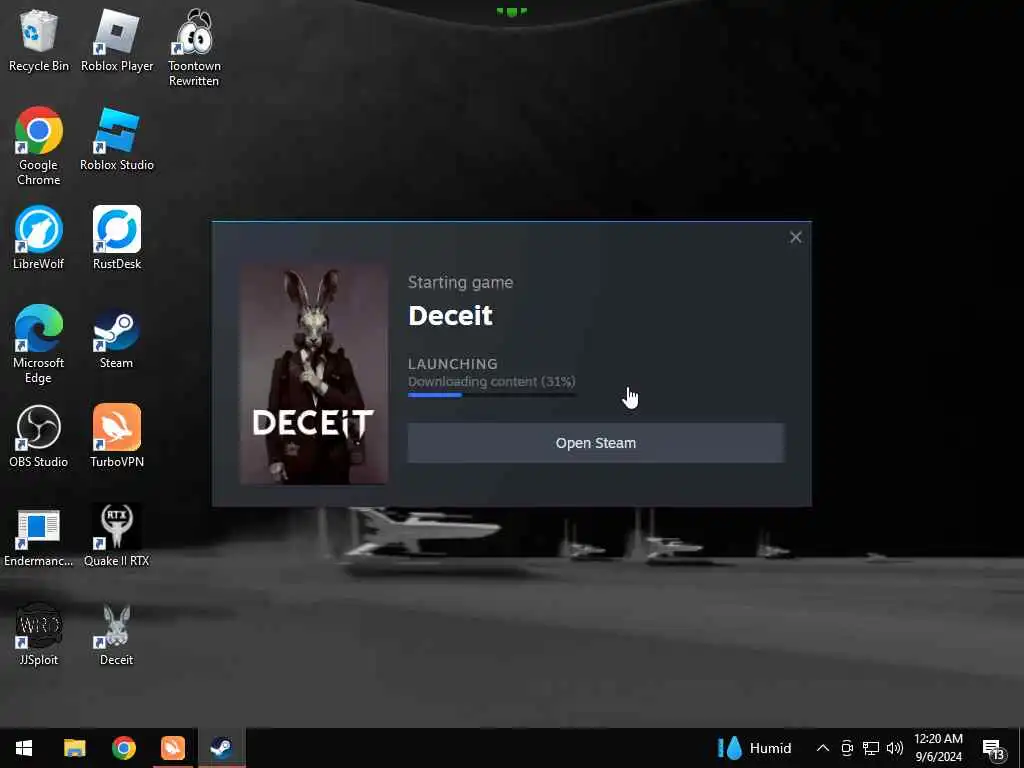This screenshot has height=768, width=1024.
Task: Open Chrome from the taskbar
Action: click(123, 748)
